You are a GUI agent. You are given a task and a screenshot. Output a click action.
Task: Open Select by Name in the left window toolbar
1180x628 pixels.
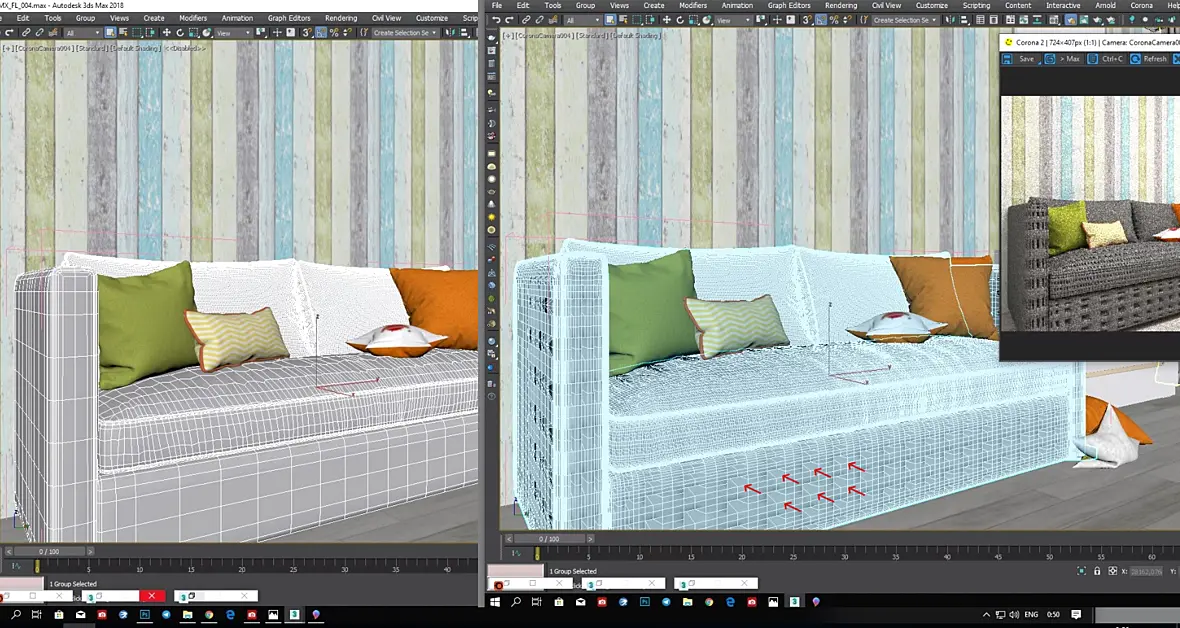[123, 32]
